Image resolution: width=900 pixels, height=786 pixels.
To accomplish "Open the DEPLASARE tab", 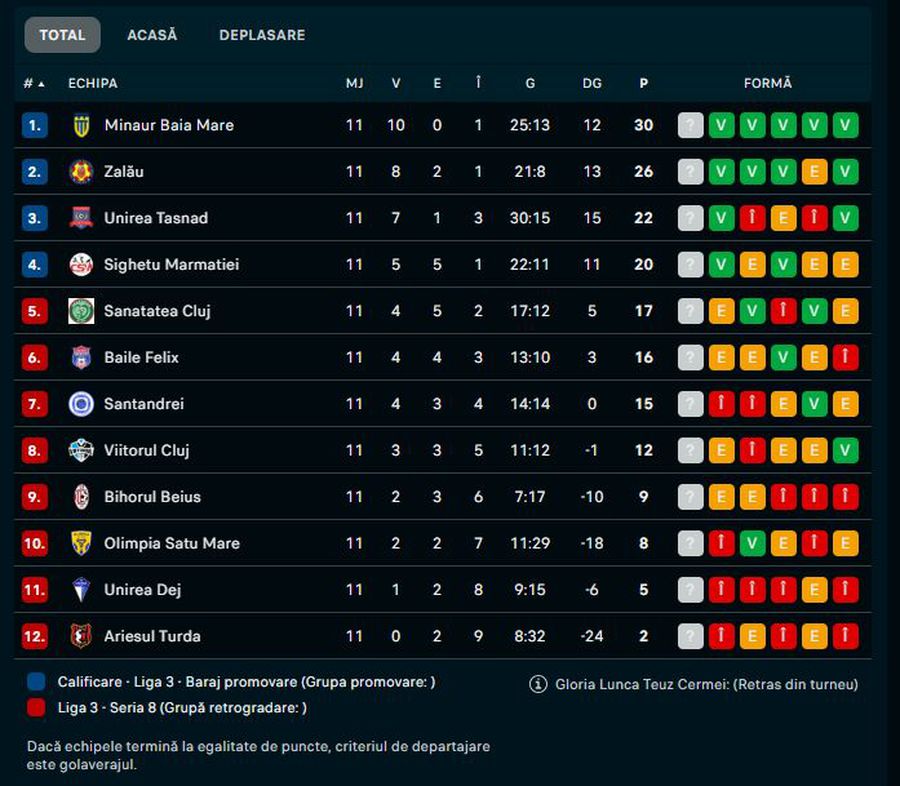I will pyautogui.click(x=262, y=34).
